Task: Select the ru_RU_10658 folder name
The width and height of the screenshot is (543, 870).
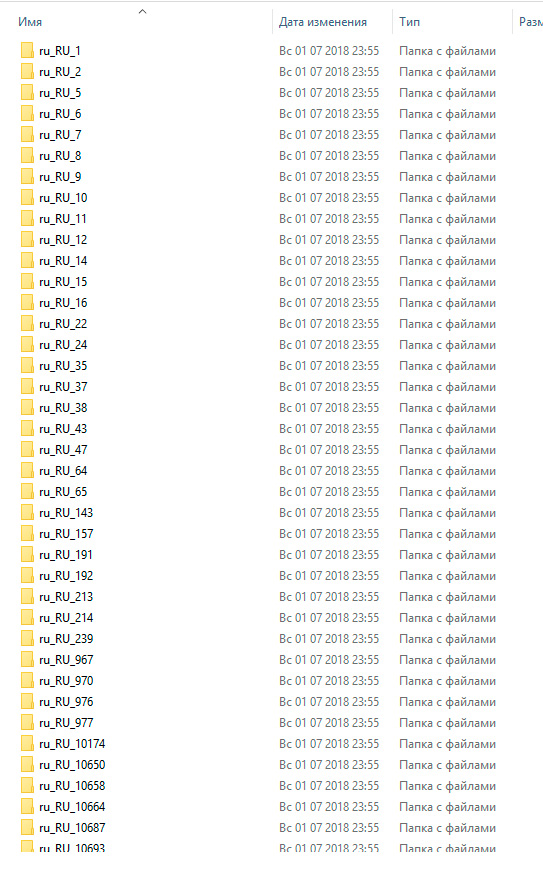Action: coord(72,786)
